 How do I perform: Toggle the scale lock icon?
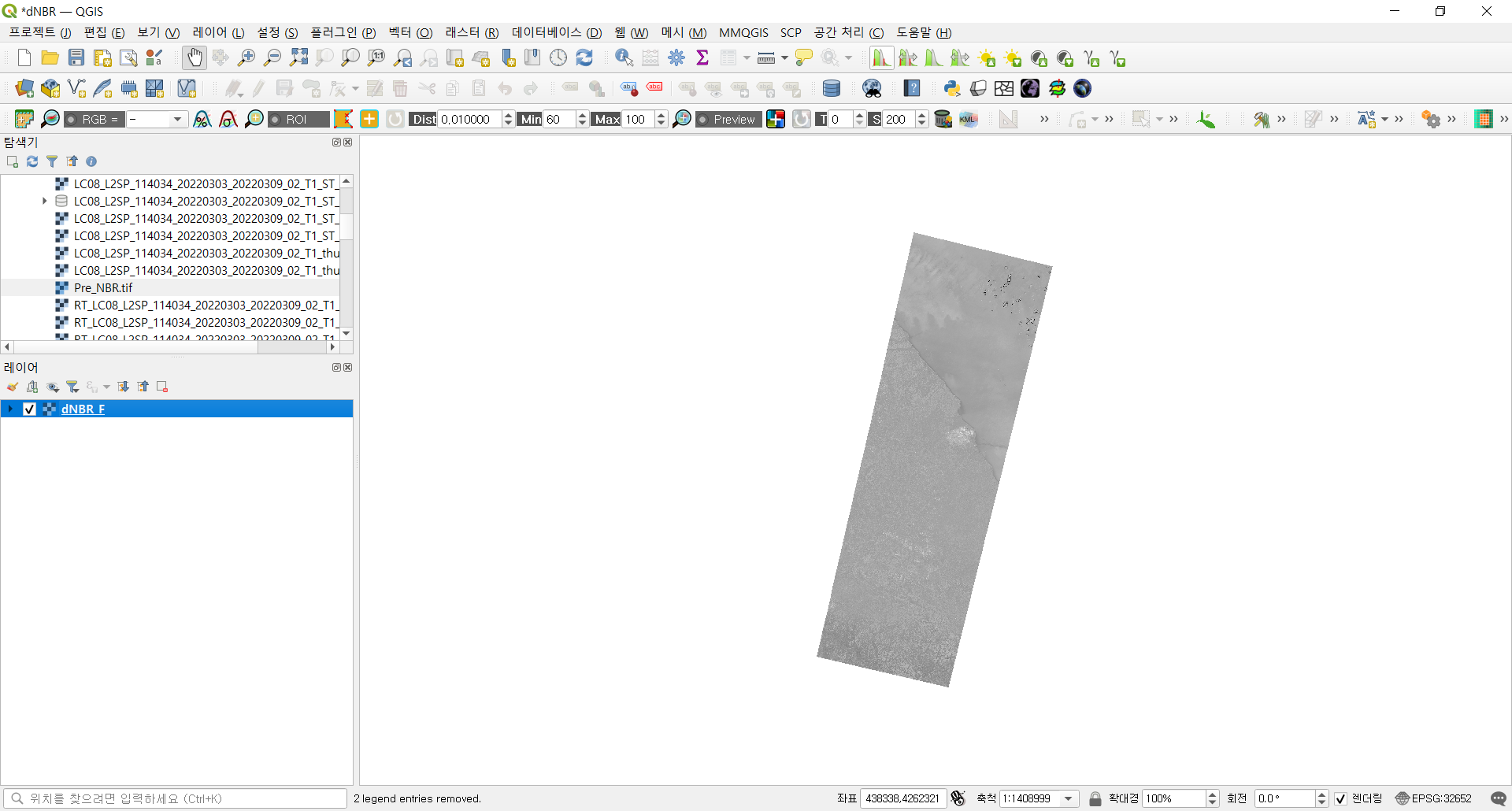coord(1095,798)
